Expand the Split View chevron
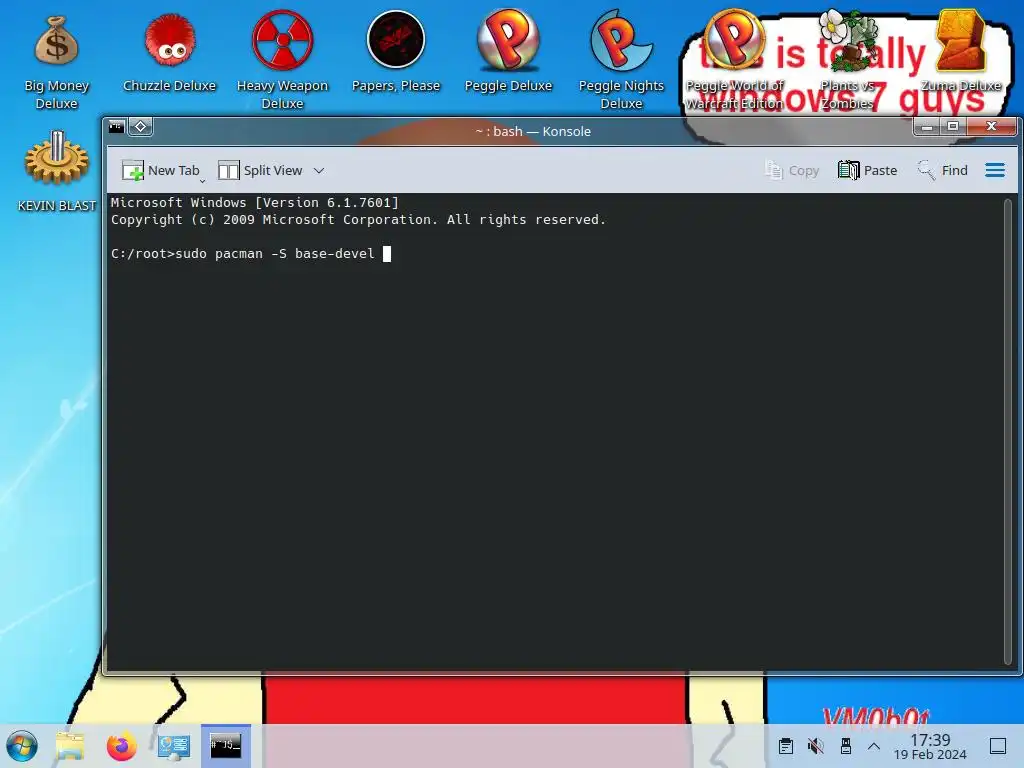The width and height of the screenshot is (1024, 768). [x=319, y=170]
